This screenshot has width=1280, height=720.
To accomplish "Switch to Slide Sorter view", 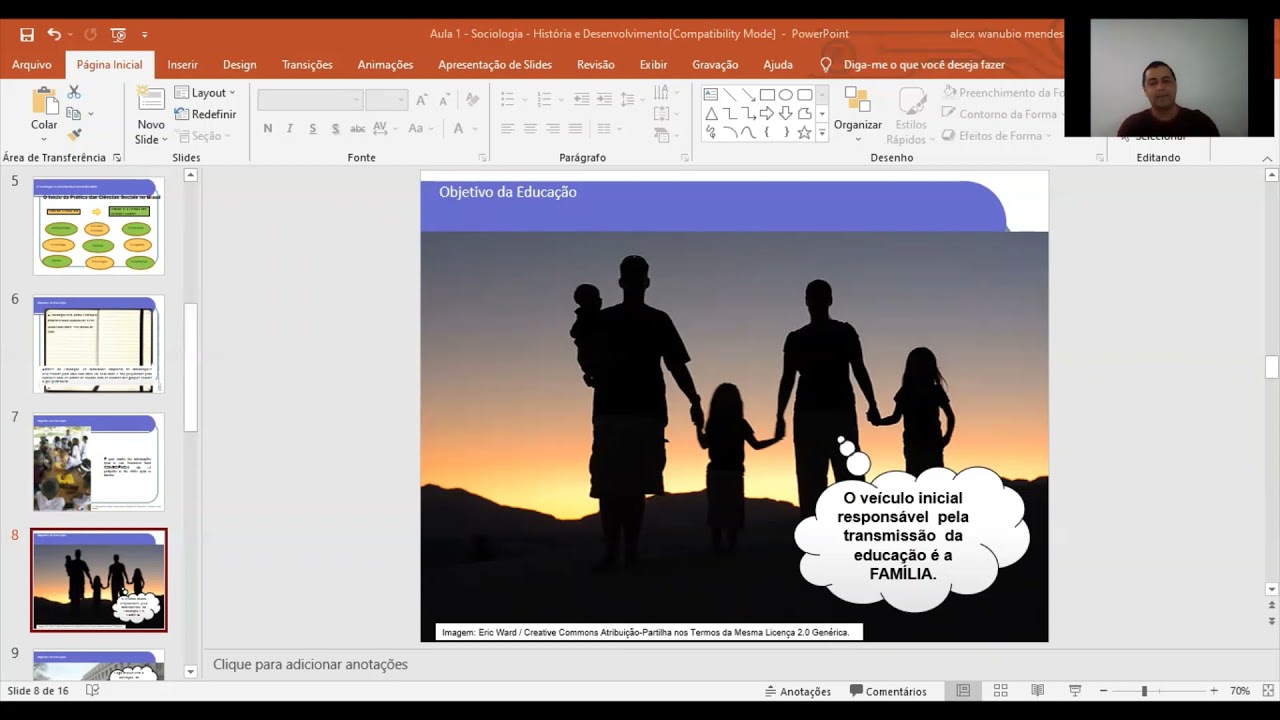I will tap(1000, 691).
